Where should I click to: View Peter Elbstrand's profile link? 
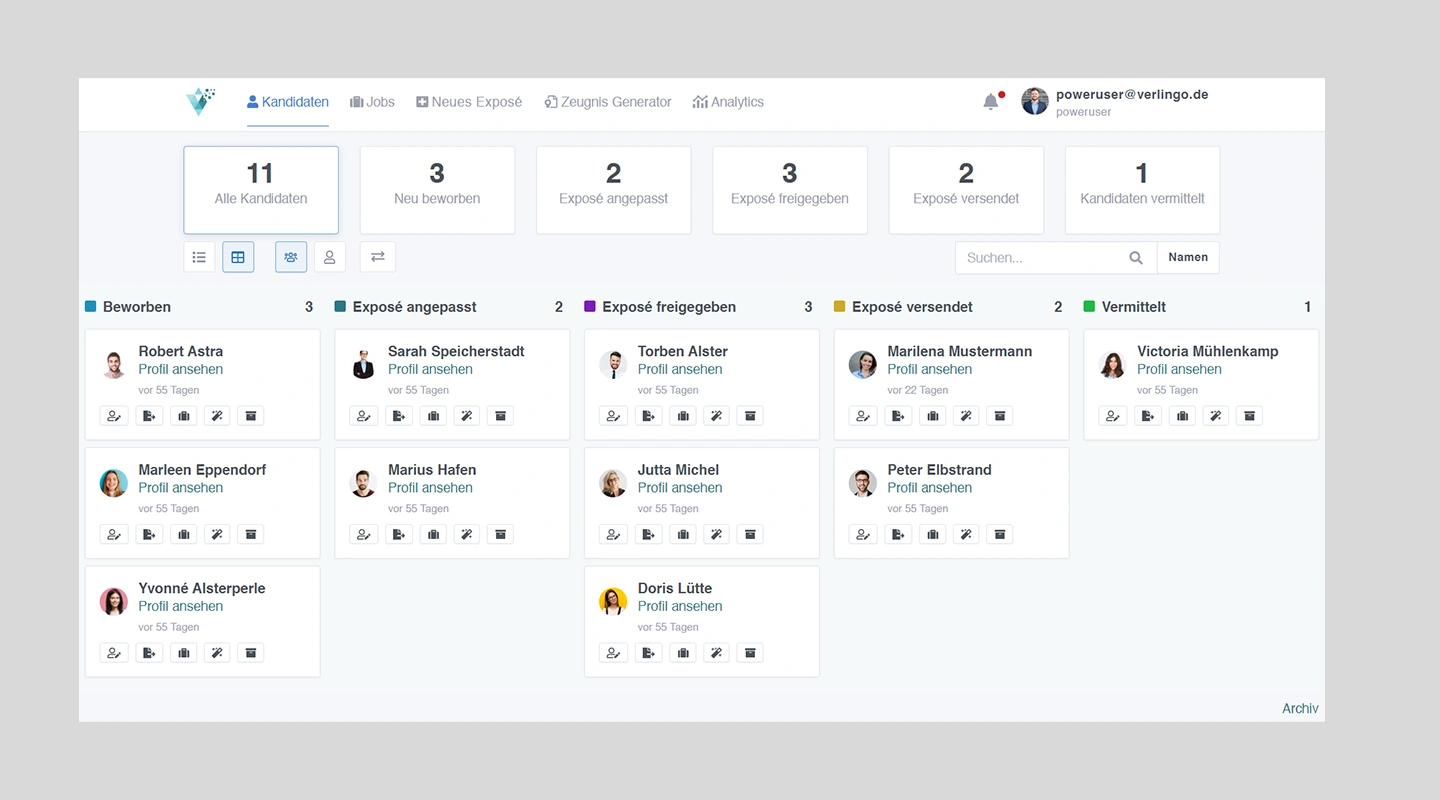929,488
